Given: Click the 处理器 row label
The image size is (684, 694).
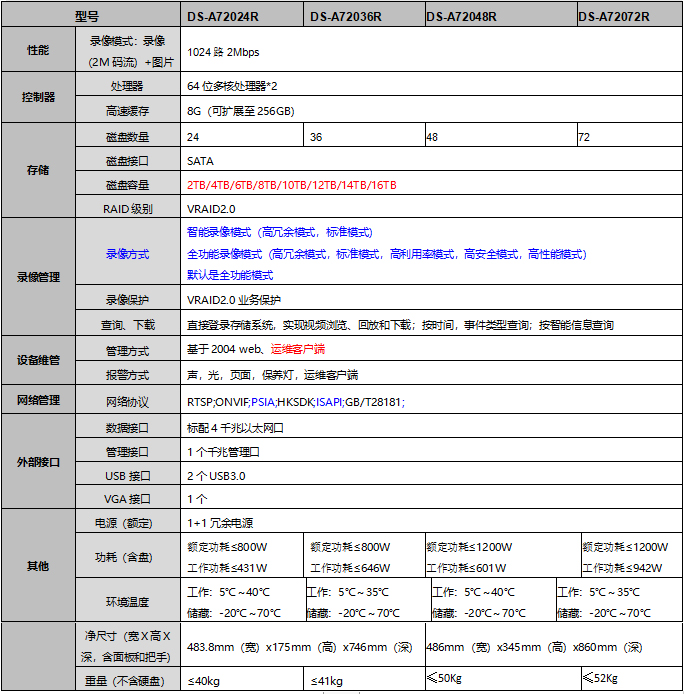Looking at the screenshot, I should (128, 86).
